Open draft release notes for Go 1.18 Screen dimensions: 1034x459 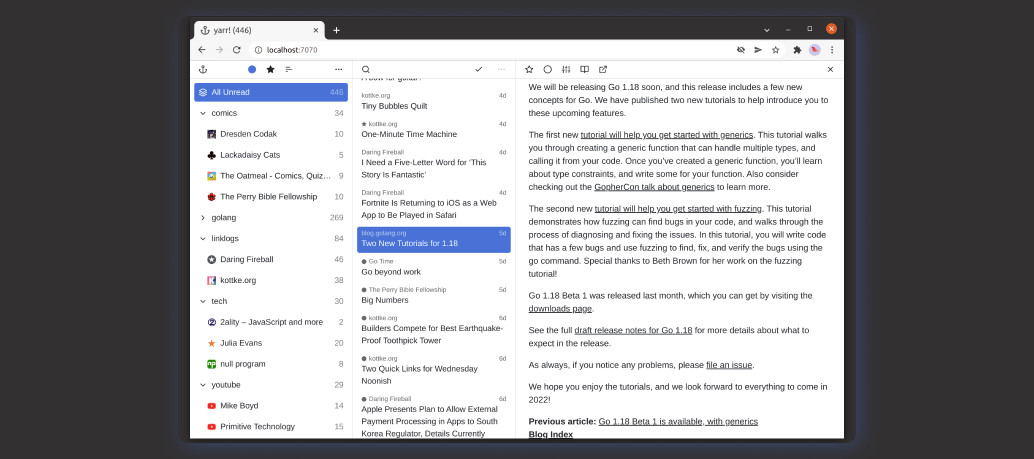tap(633, 330)
